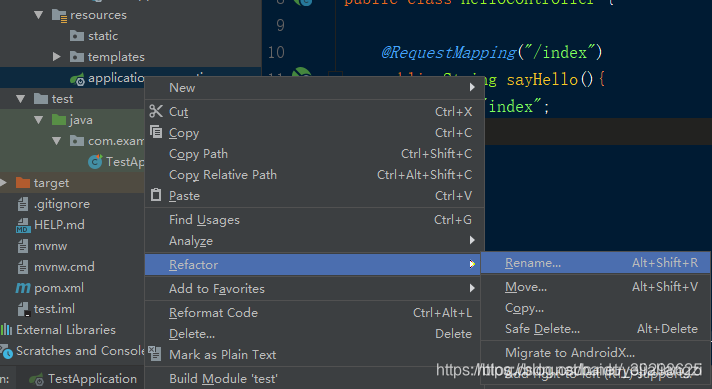Click the gutter icon on line 11
Viewport: 712px width, 389px height.
302,73
